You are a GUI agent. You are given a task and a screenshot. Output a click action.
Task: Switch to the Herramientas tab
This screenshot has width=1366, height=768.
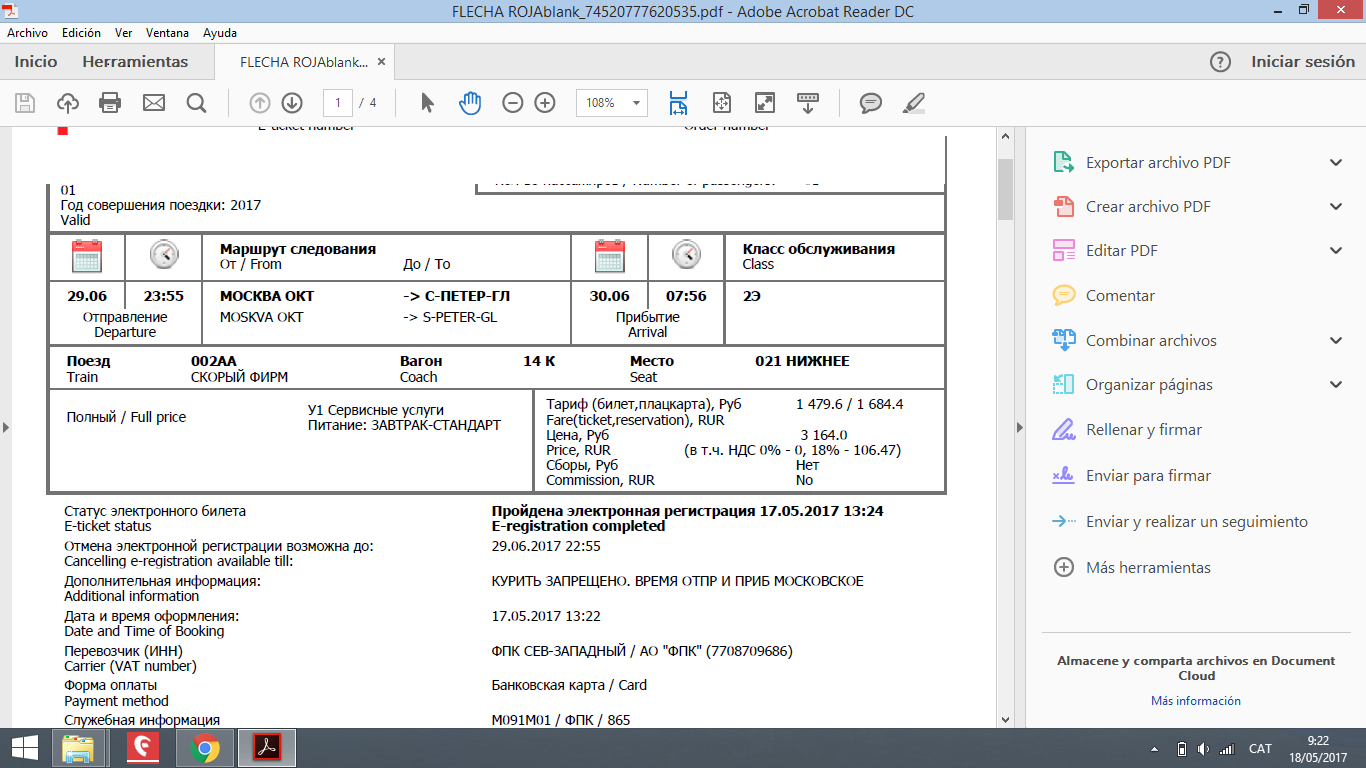click(135, 62)
